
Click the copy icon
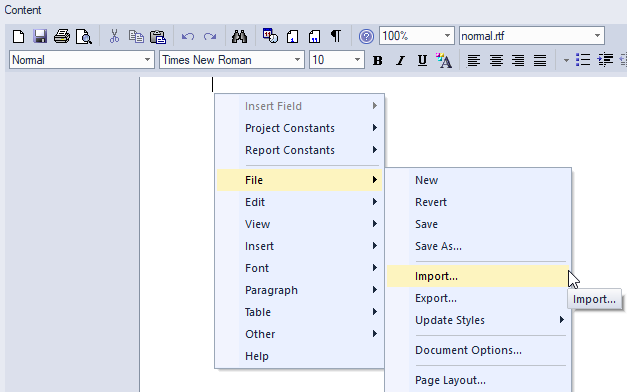point(136,36)
